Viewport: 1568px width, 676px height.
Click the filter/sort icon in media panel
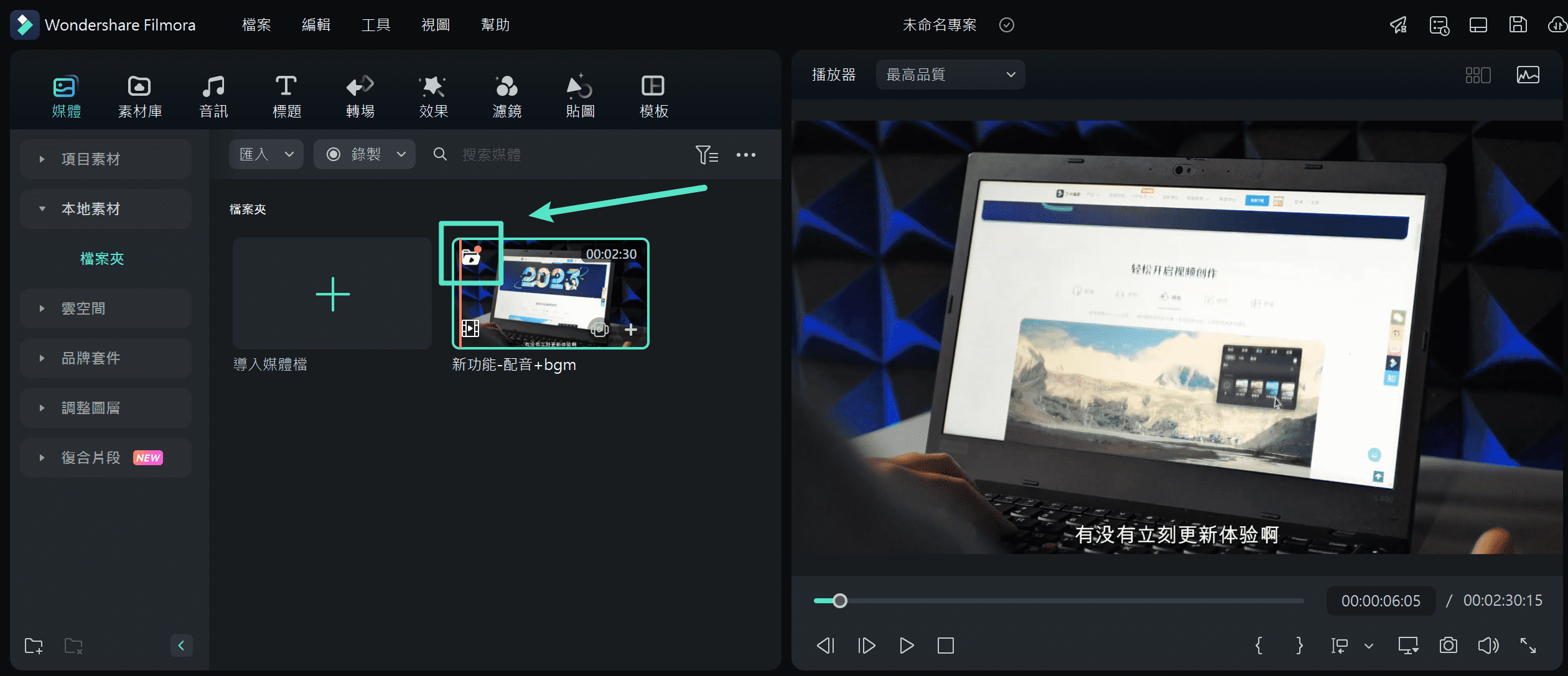(705, 153)
